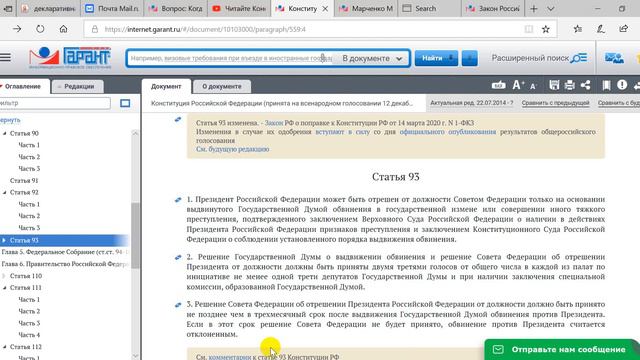Click paragraph marker beside part 3 of Статья 93
640x360 pixels.
[178, 304]
